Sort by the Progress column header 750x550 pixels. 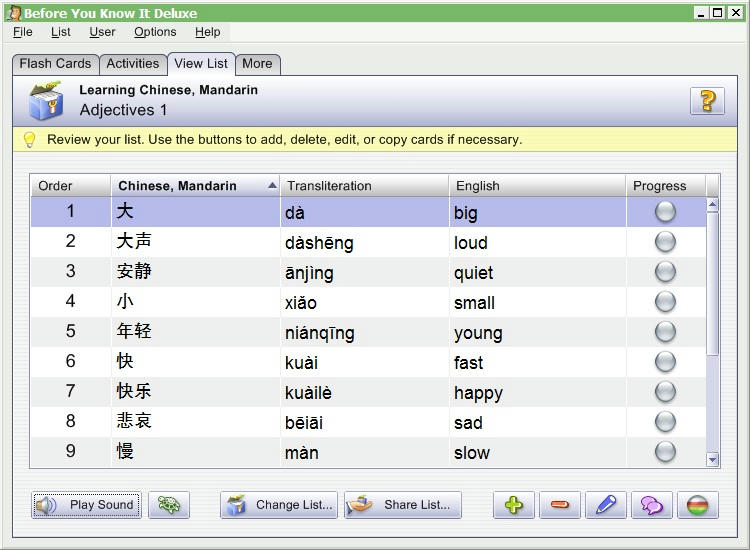click(x=666, y=186)
